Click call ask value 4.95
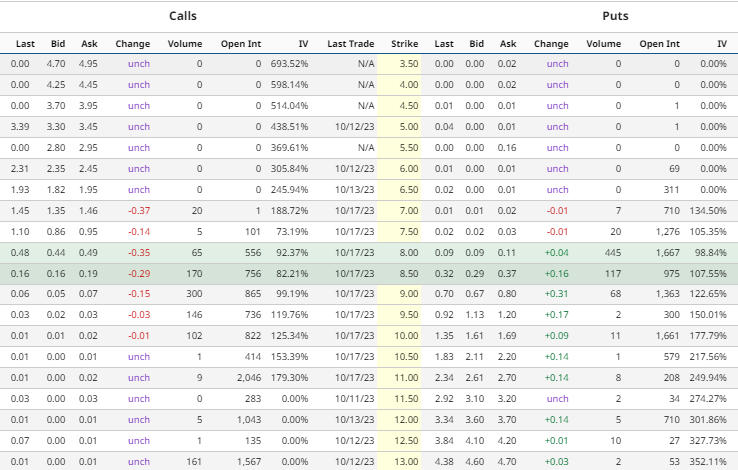This screenshot has width=738, height=470. click(88, 64)
